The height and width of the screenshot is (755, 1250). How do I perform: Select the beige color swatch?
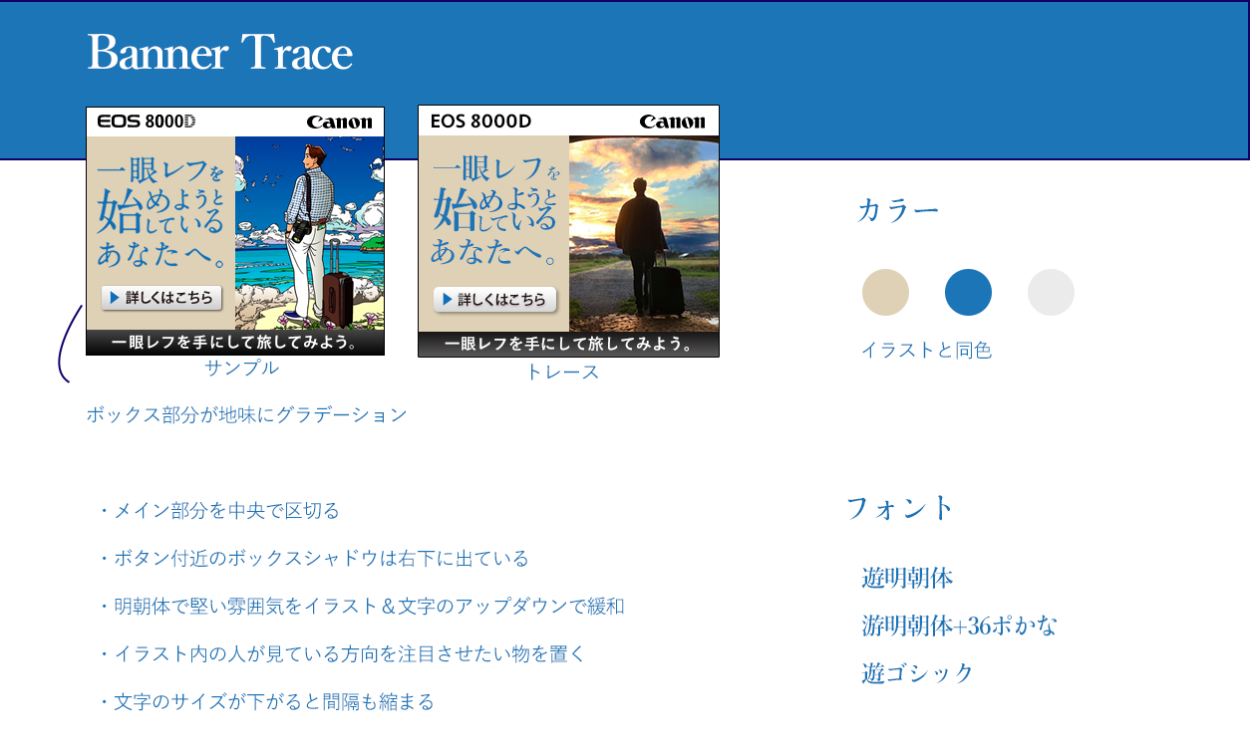coord(885,292)
